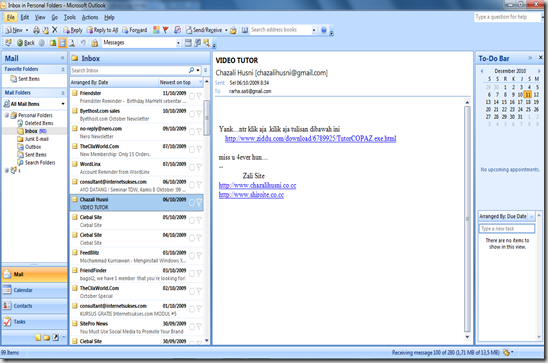Click the reading pane scrollbar thumb
Screen dimensions: 548x363
[467, 219]
